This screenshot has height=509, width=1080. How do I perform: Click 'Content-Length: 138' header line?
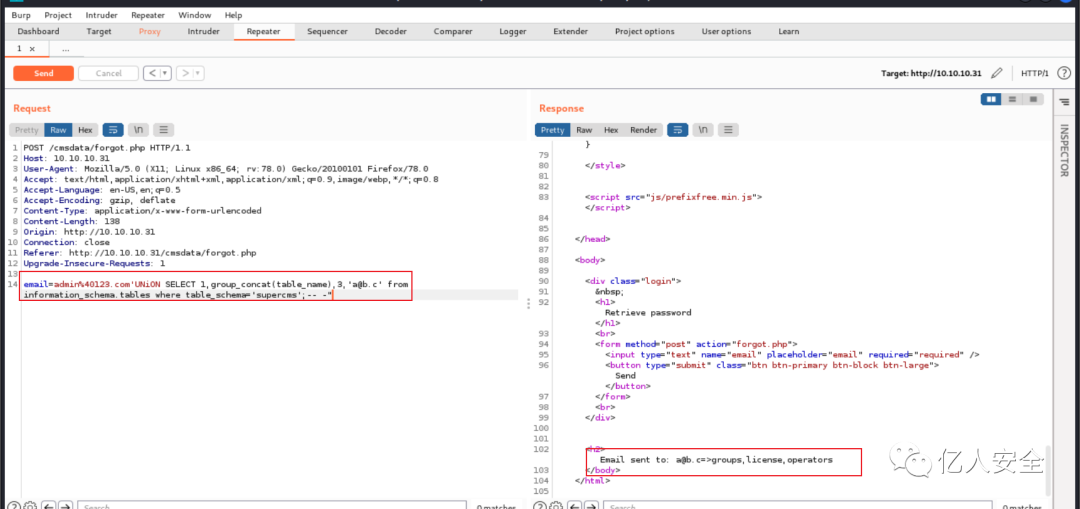click(x=72, y=221)
